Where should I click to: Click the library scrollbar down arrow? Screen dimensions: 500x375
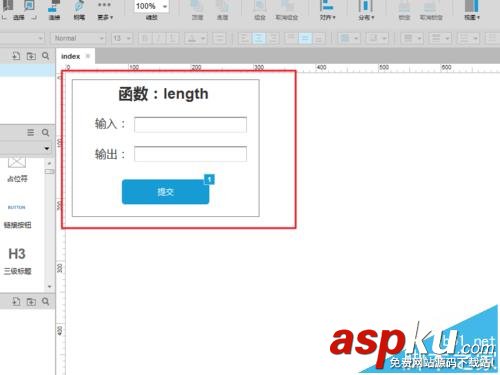click(x=49, y=286)
